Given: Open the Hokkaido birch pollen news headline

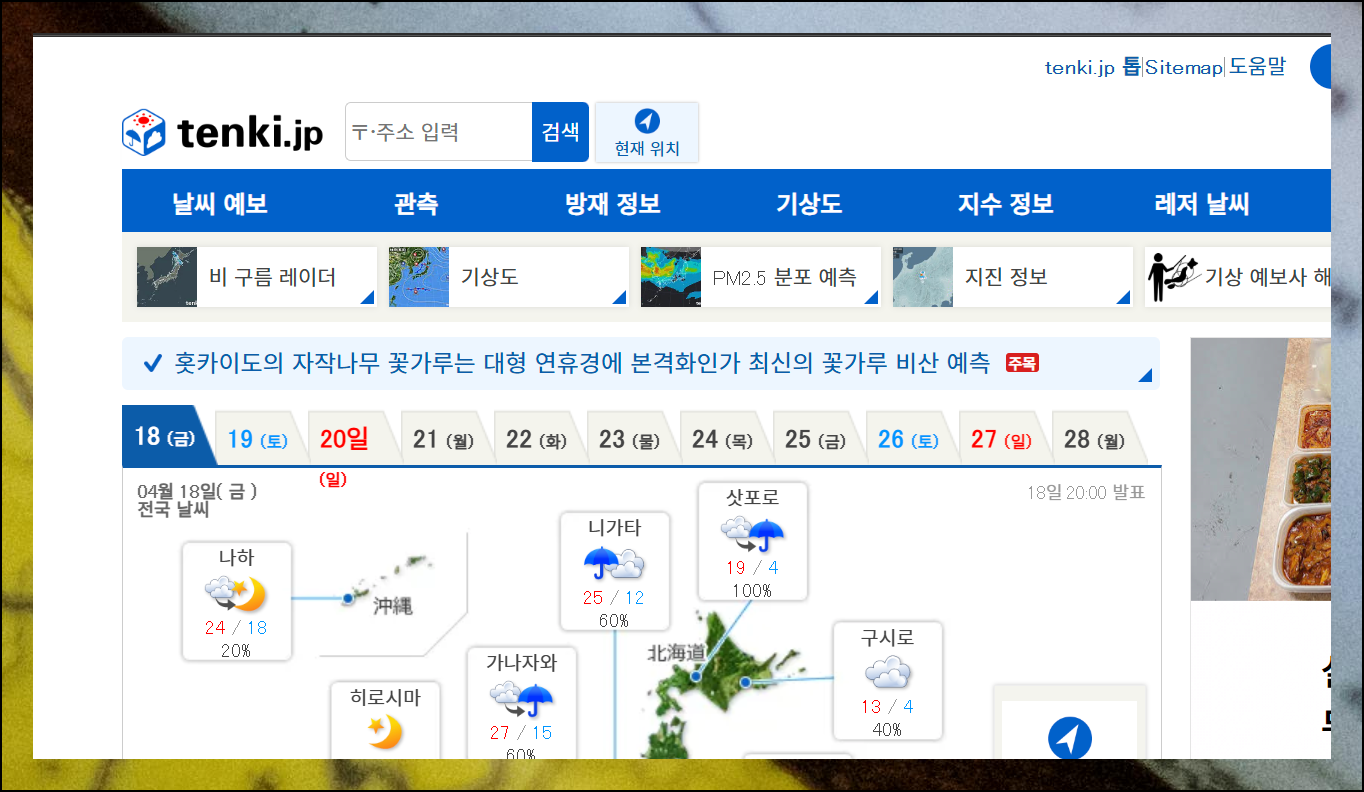Looking at the screenshot, I should tap(582, 363).
